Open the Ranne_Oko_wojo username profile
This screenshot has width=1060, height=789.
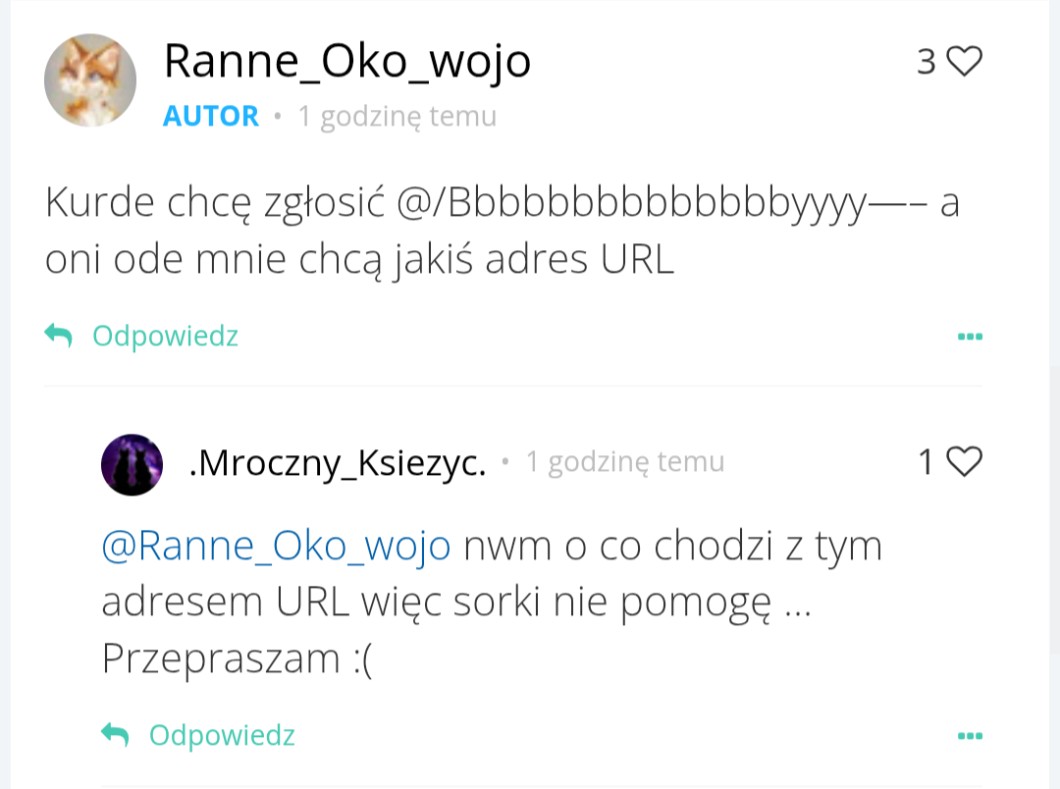(347, 62)
